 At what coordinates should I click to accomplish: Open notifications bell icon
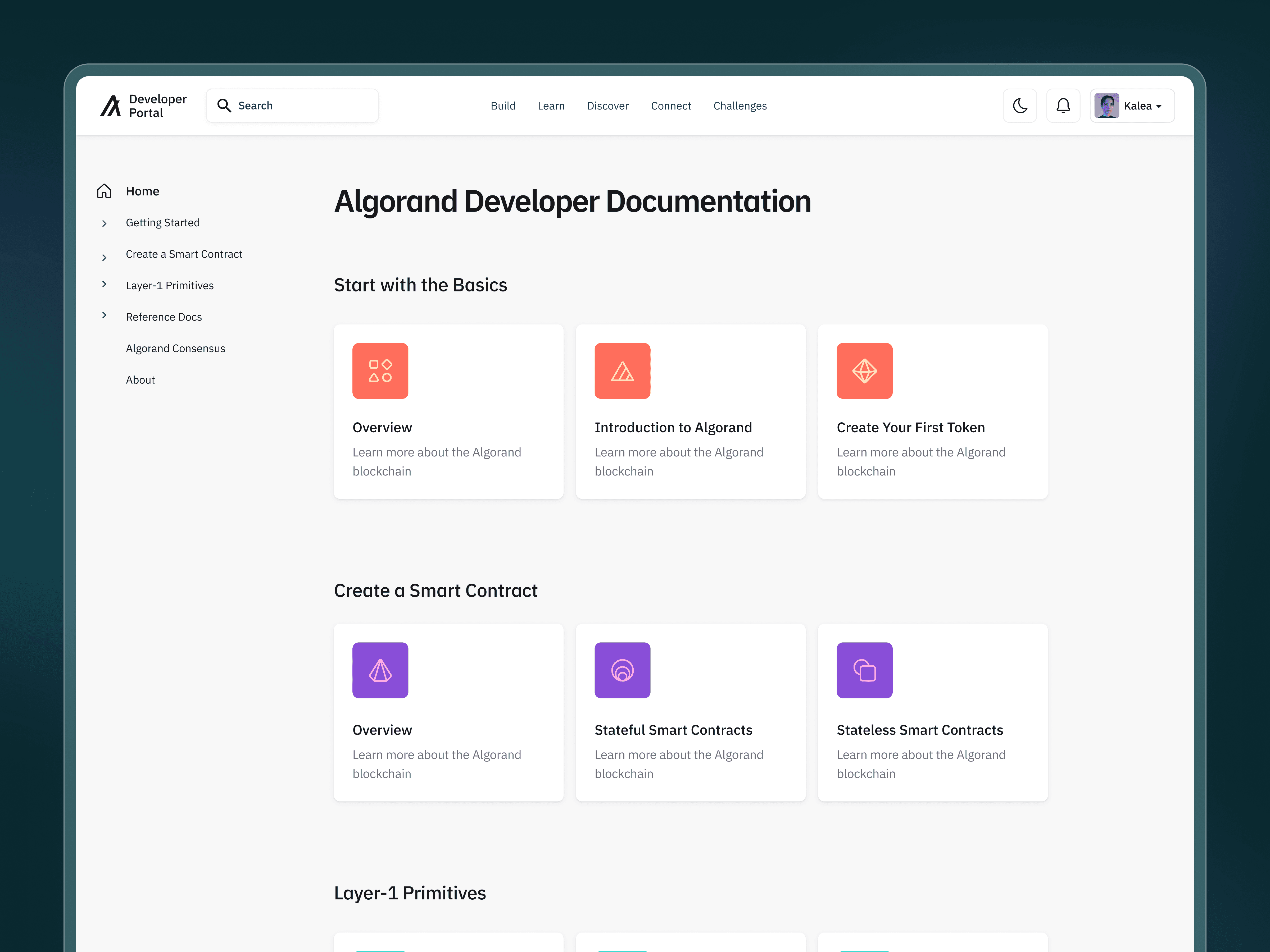click(x=1063, y=106)
